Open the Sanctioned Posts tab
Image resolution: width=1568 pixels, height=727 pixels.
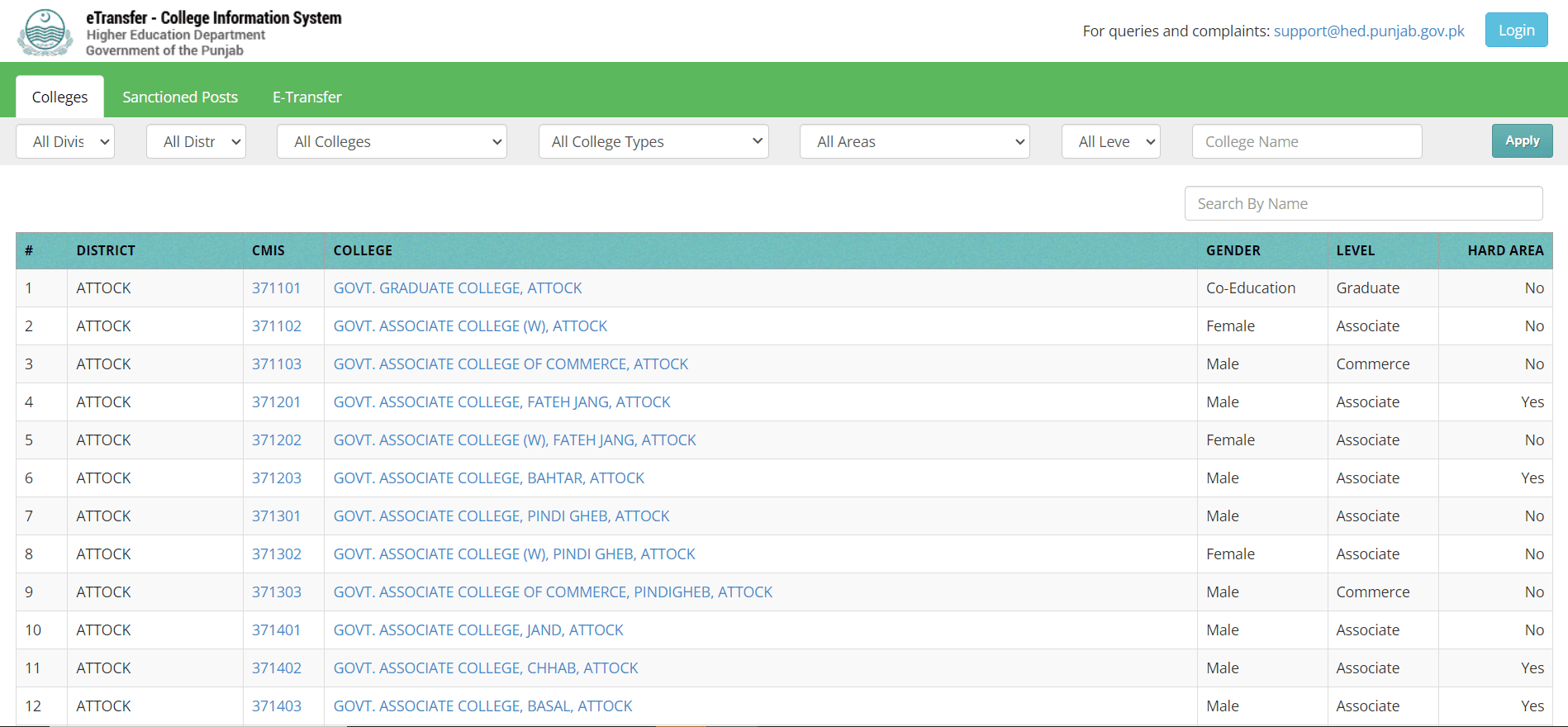point(180,97)
